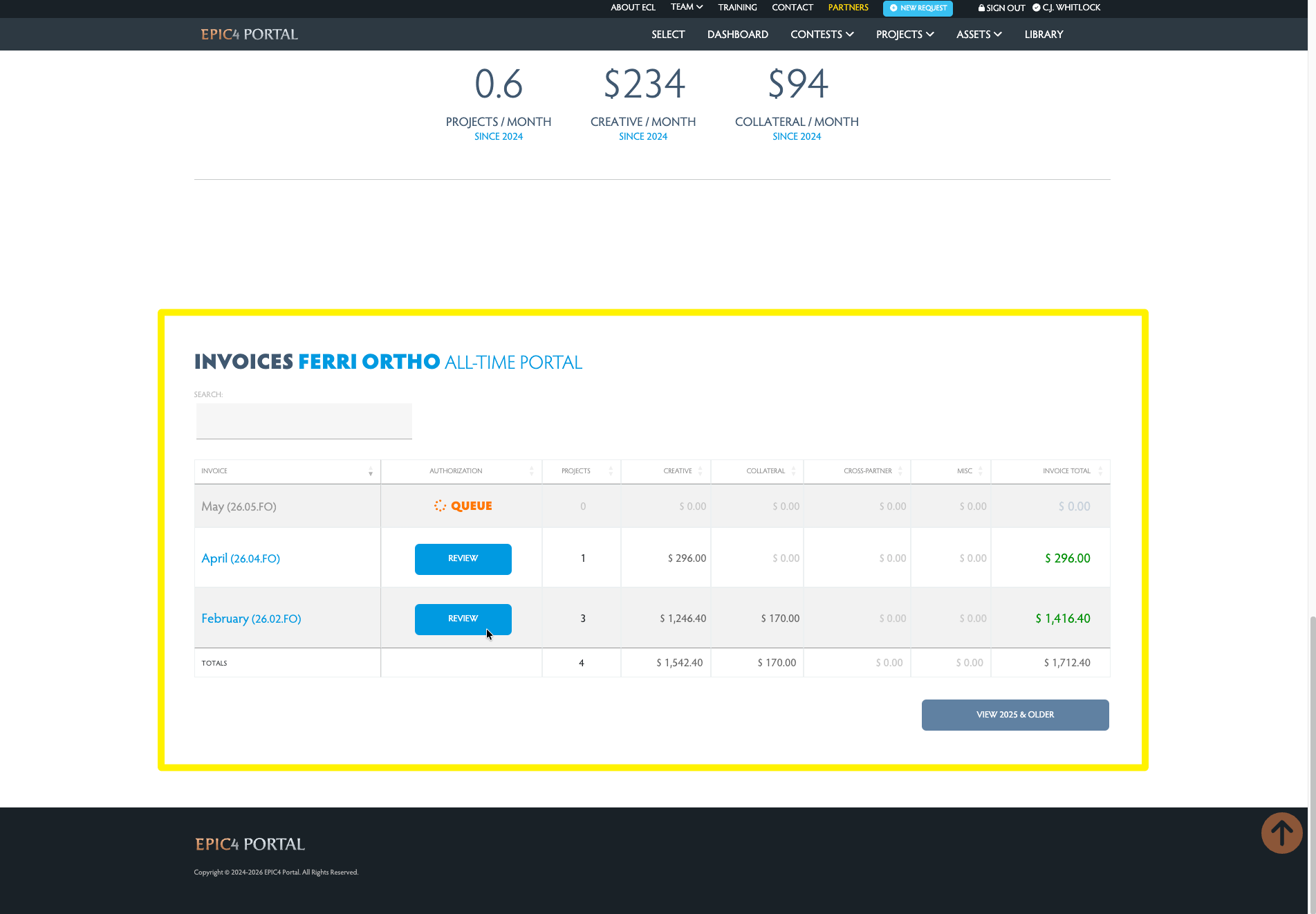Click the EPIC4 Portal footer logo
Viewport: 1316px width, 914px height.
point(250,844)
